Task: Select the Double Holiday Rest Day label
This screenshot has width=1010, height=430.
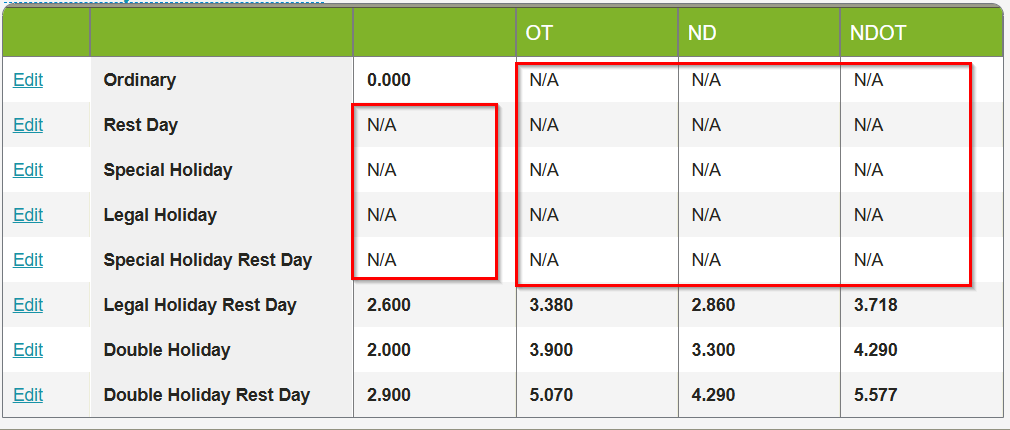Action: [x=207, y=395]
